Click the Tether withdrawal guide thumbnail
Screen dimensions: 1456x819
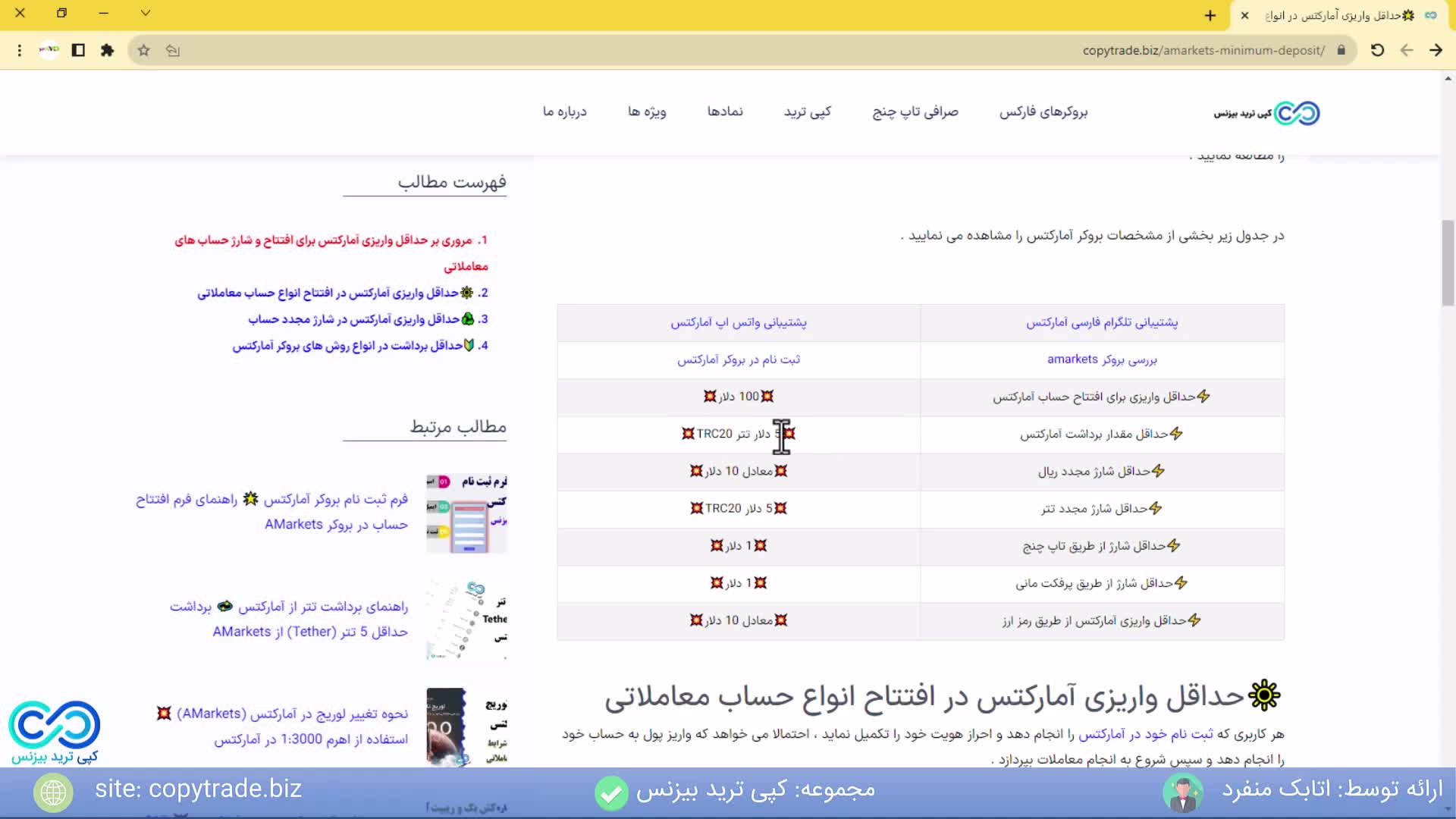click(x=466, y=620)
